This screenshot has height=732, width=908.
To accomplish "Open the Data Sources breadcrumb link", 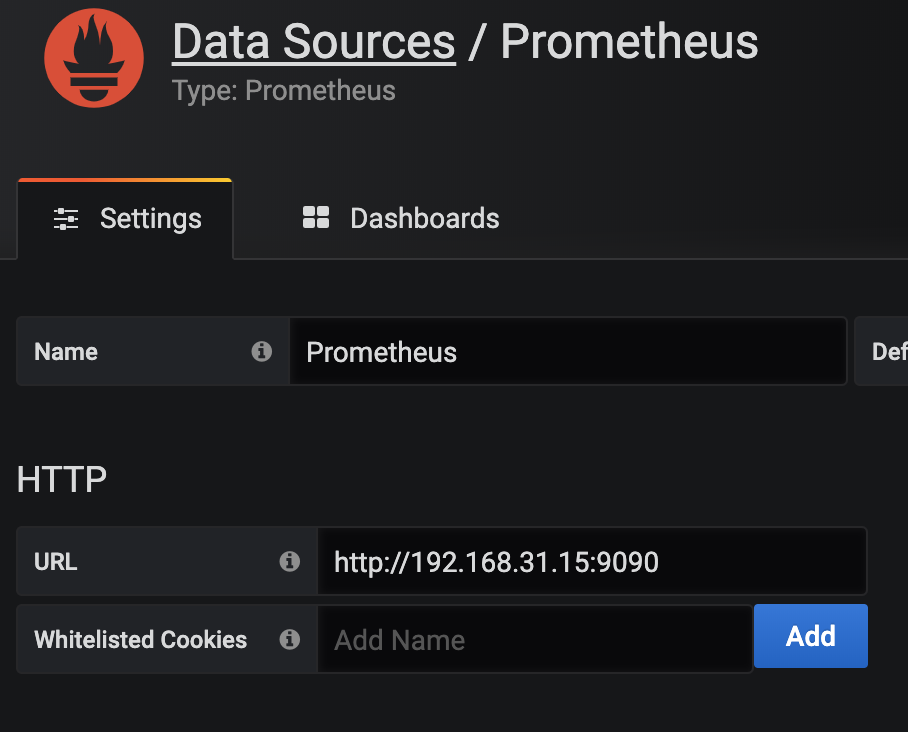I will click(x=314, y=42).
